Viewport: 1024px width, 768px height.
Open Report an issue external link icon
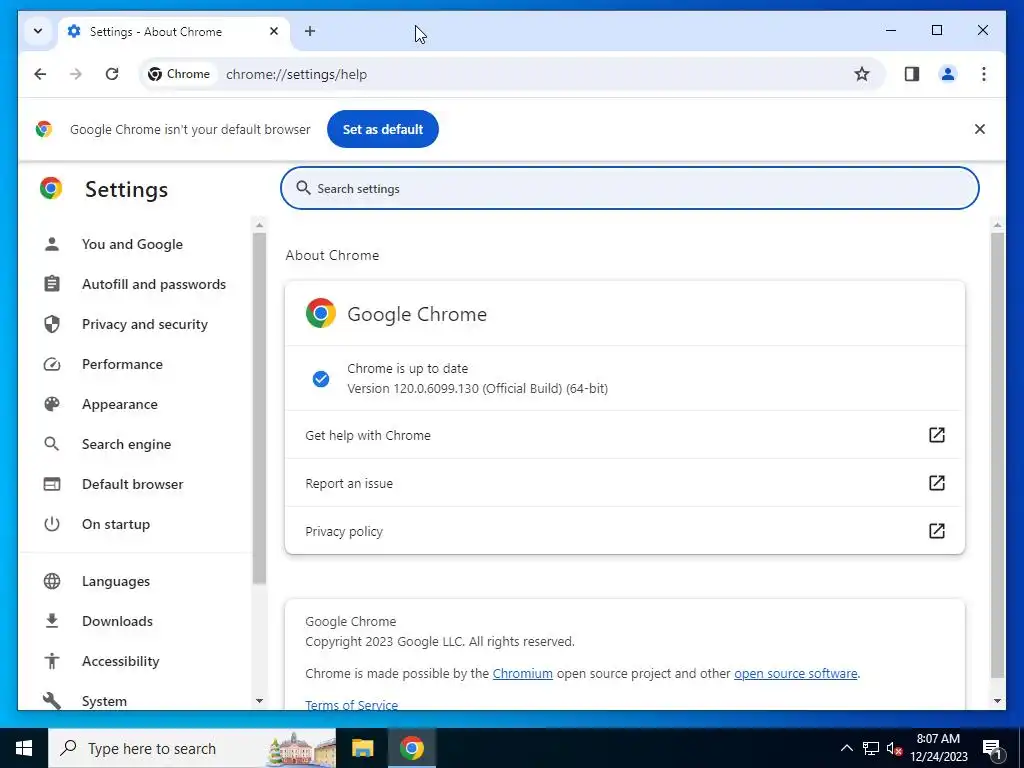(936, 483)
